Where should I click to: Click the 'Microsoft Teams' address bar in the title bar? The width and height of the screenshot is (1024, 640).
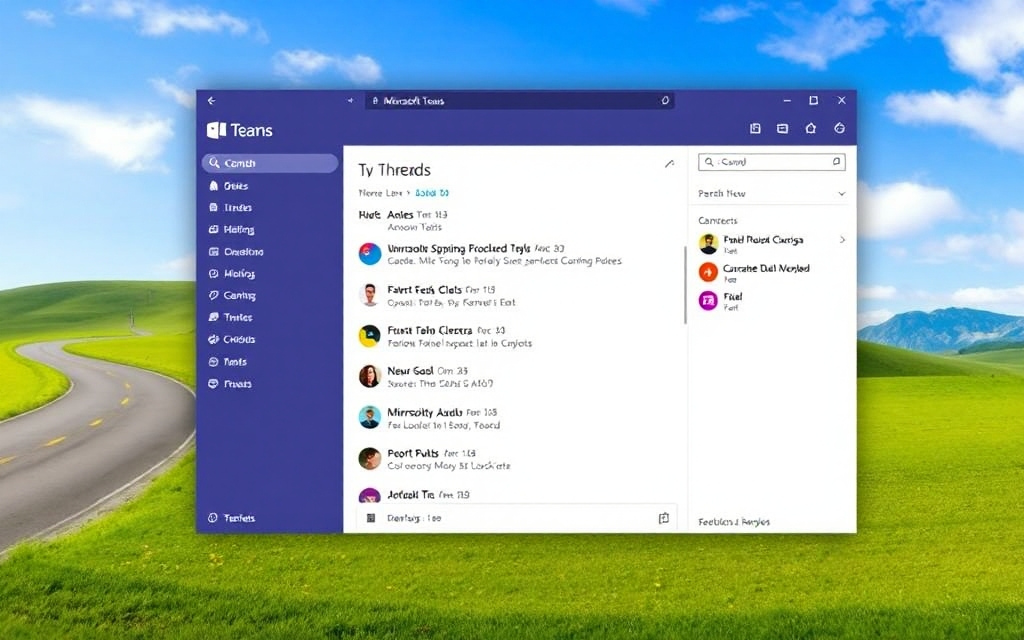pyautogui.click(x=520, y=101)
